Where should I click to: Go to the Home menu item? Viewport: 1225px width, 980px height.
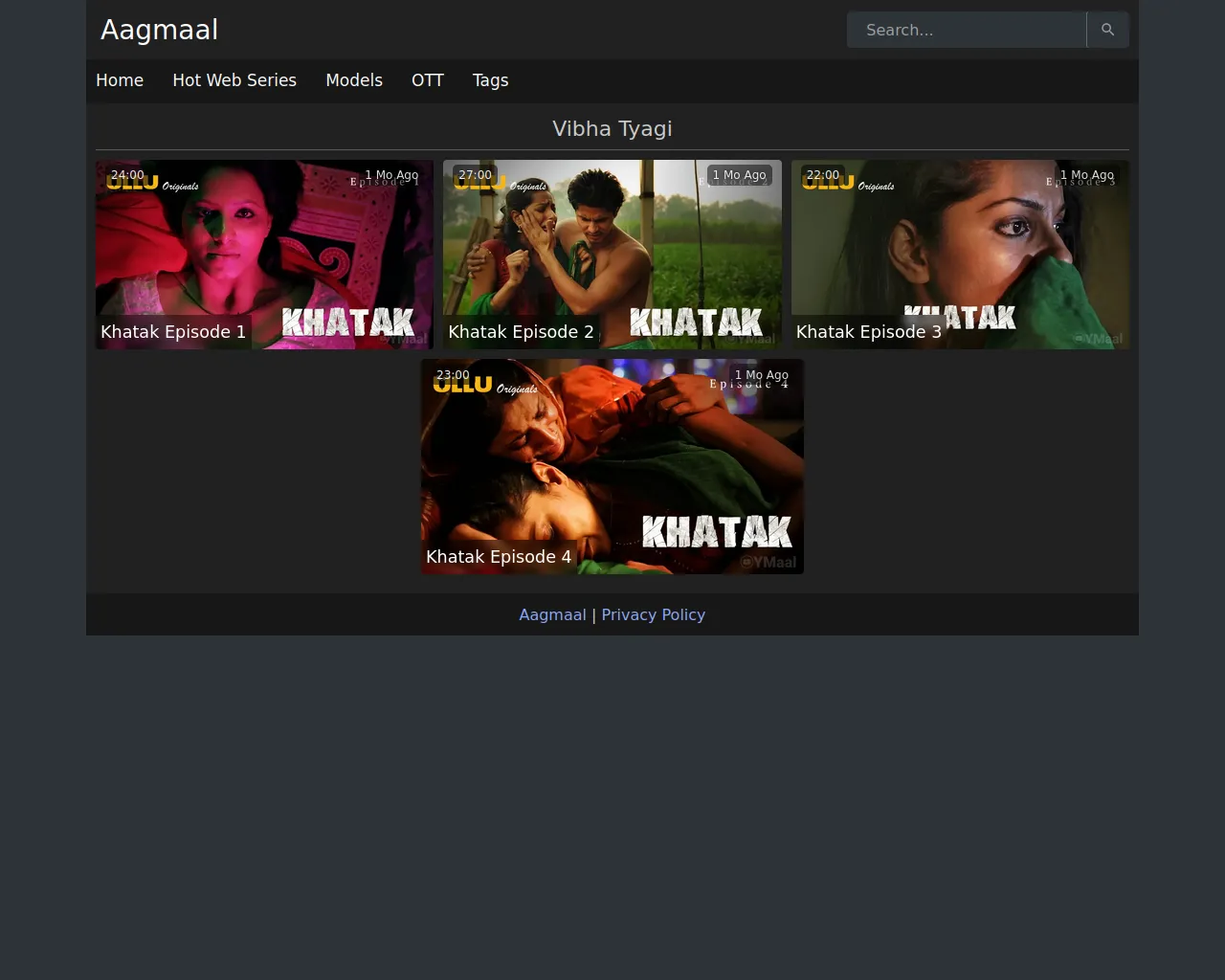[120, 80]
